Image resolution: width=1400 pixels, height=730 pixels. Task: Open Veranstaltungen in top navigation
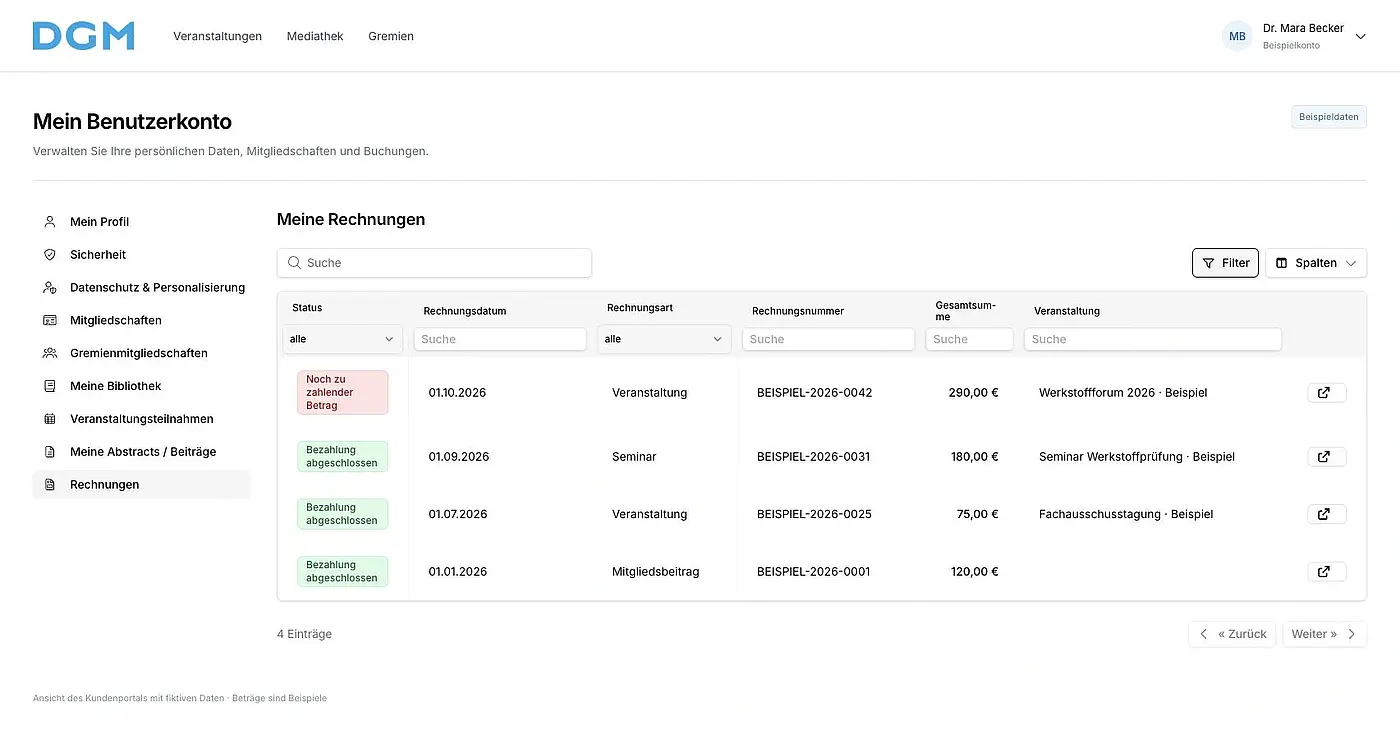(217, 36)
